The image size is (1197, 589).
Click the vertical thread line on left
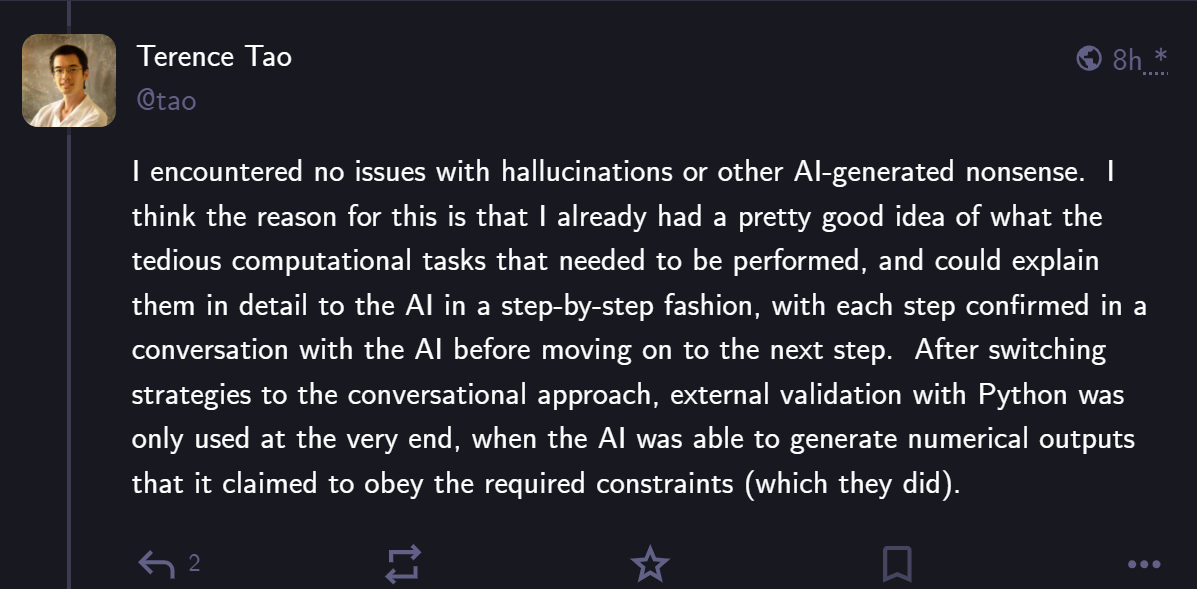(x=69, y=300)
